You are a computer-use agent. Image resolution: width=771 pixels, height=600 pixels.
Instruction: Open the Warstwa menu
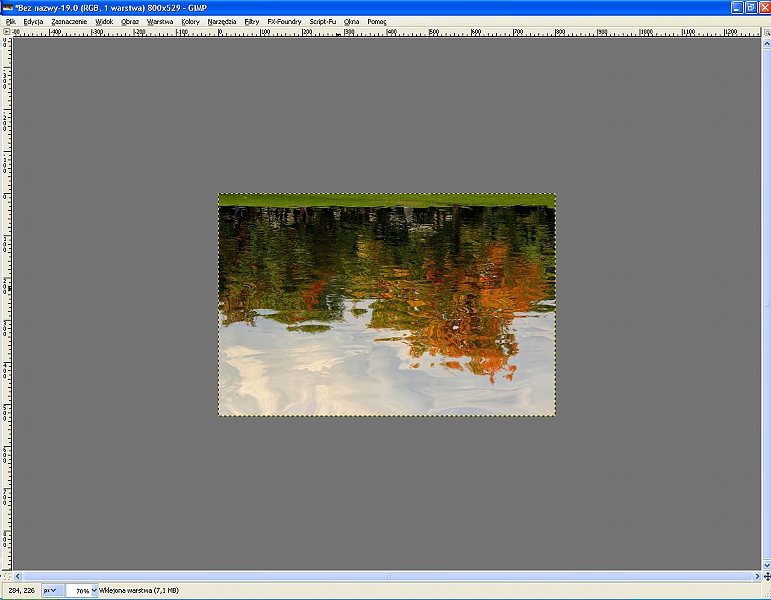[160, 21]
